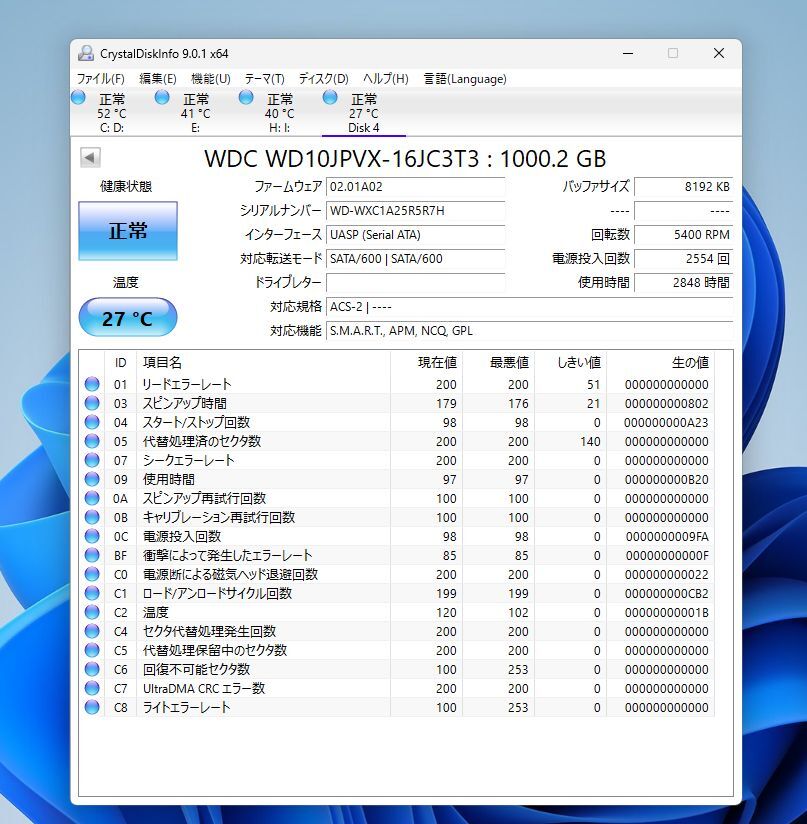
Task: Click the serial number field WD-WXC1A25R5R7H
Action: point(416,211)
